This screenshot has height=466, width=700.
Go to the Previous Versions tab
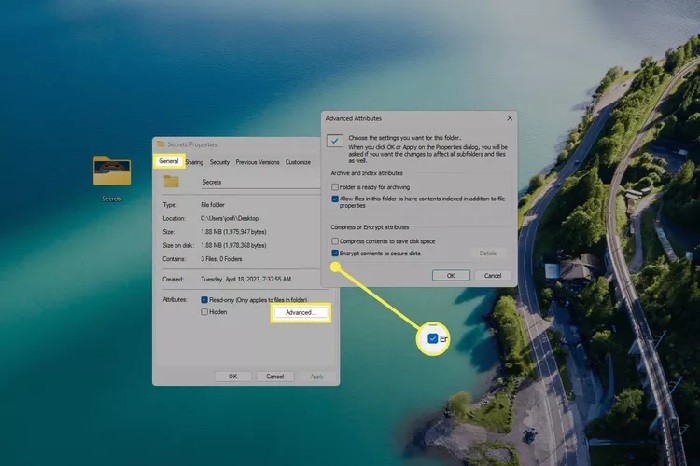[x=258, y=162]
